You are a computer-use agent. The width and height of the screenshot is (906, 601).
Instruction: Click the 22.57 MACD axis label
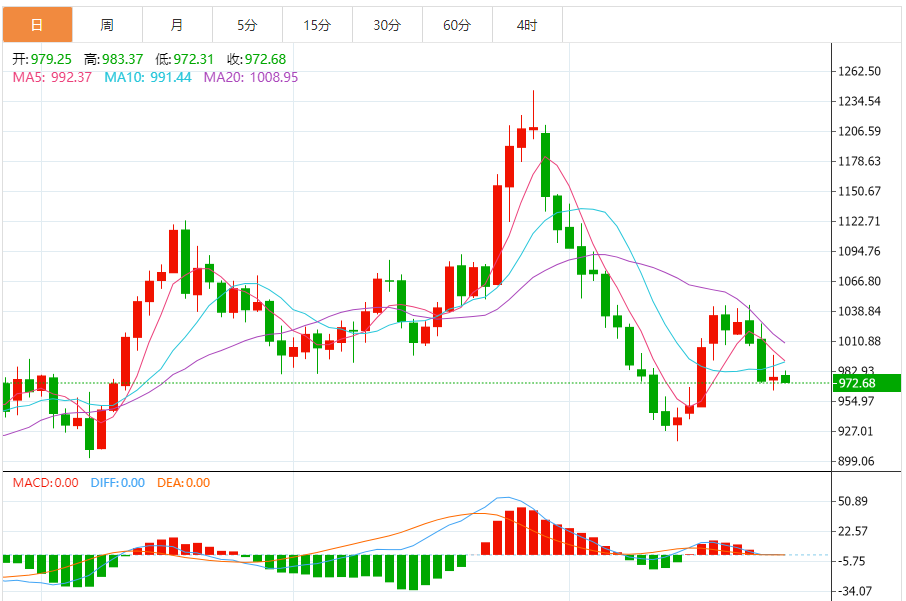[x=853, y=531]
